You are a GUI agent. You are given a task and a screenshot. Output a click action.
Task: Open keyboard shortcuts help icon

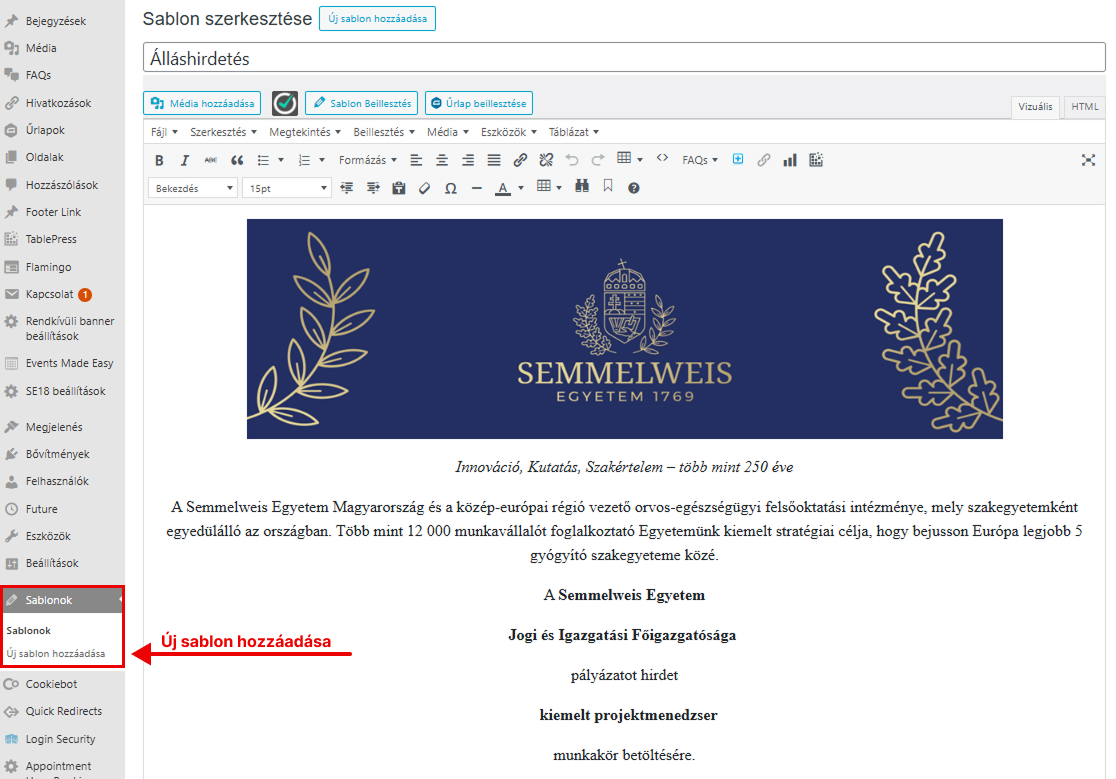633,188
